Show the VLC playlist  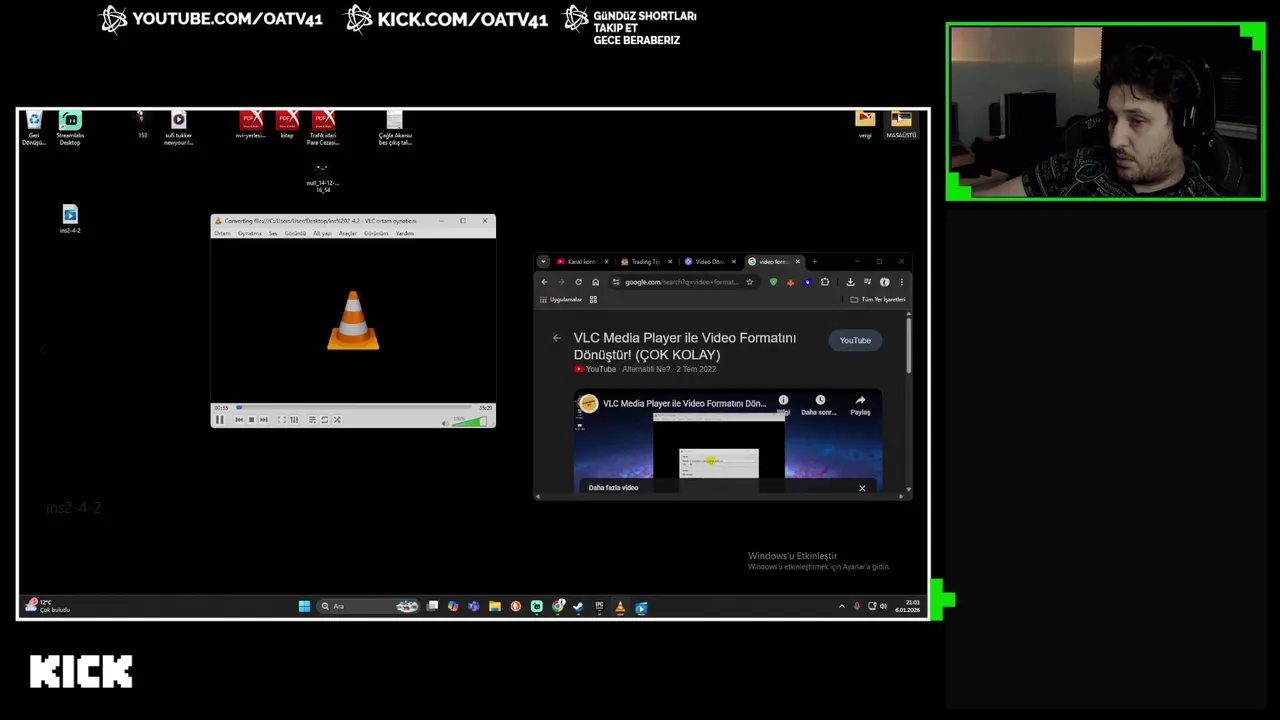pos(312,420)
